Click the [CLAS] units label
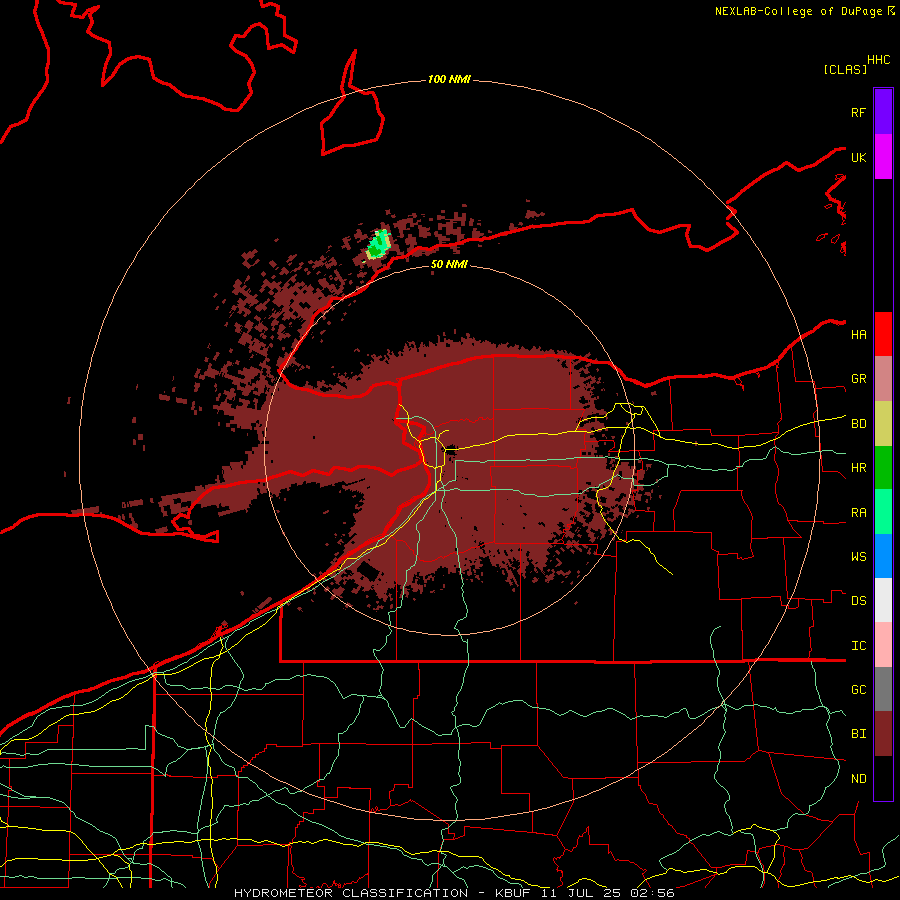Image resolution: width=900 pixels, height=900 pixels. 845,69
